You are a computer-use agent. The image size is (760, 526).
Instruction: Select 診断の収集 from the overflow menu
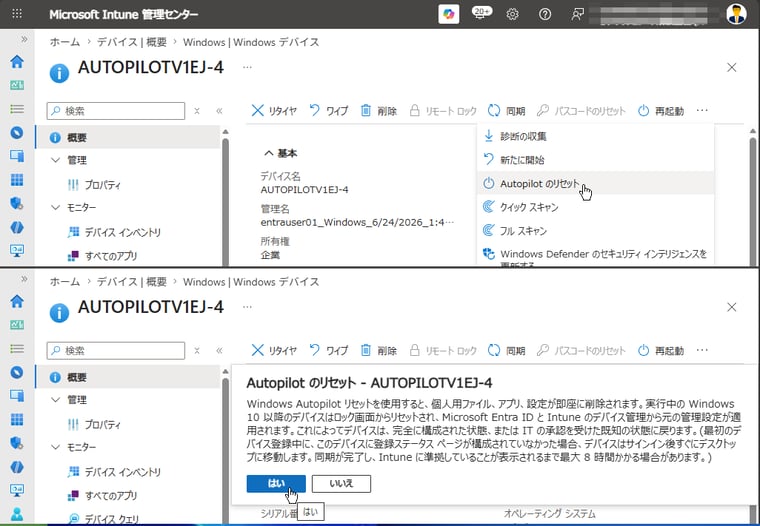595,136
